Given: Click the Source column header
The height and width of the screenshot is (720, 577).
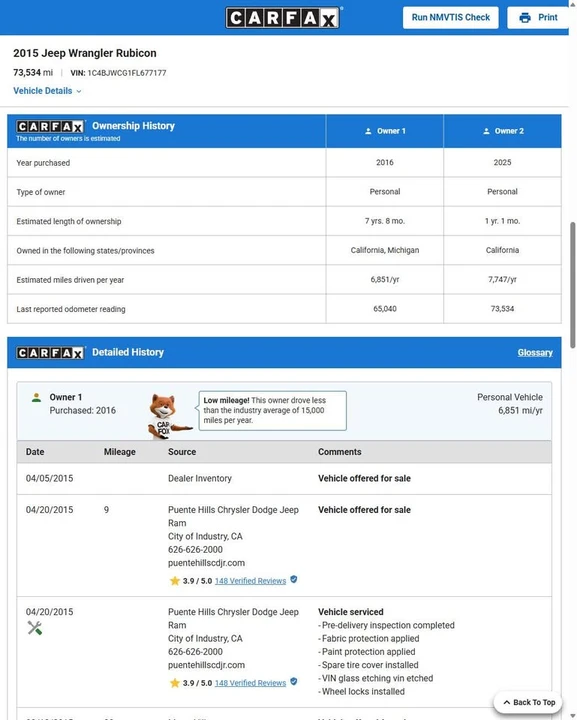Looking at the screenshot, I should (182, 452).
